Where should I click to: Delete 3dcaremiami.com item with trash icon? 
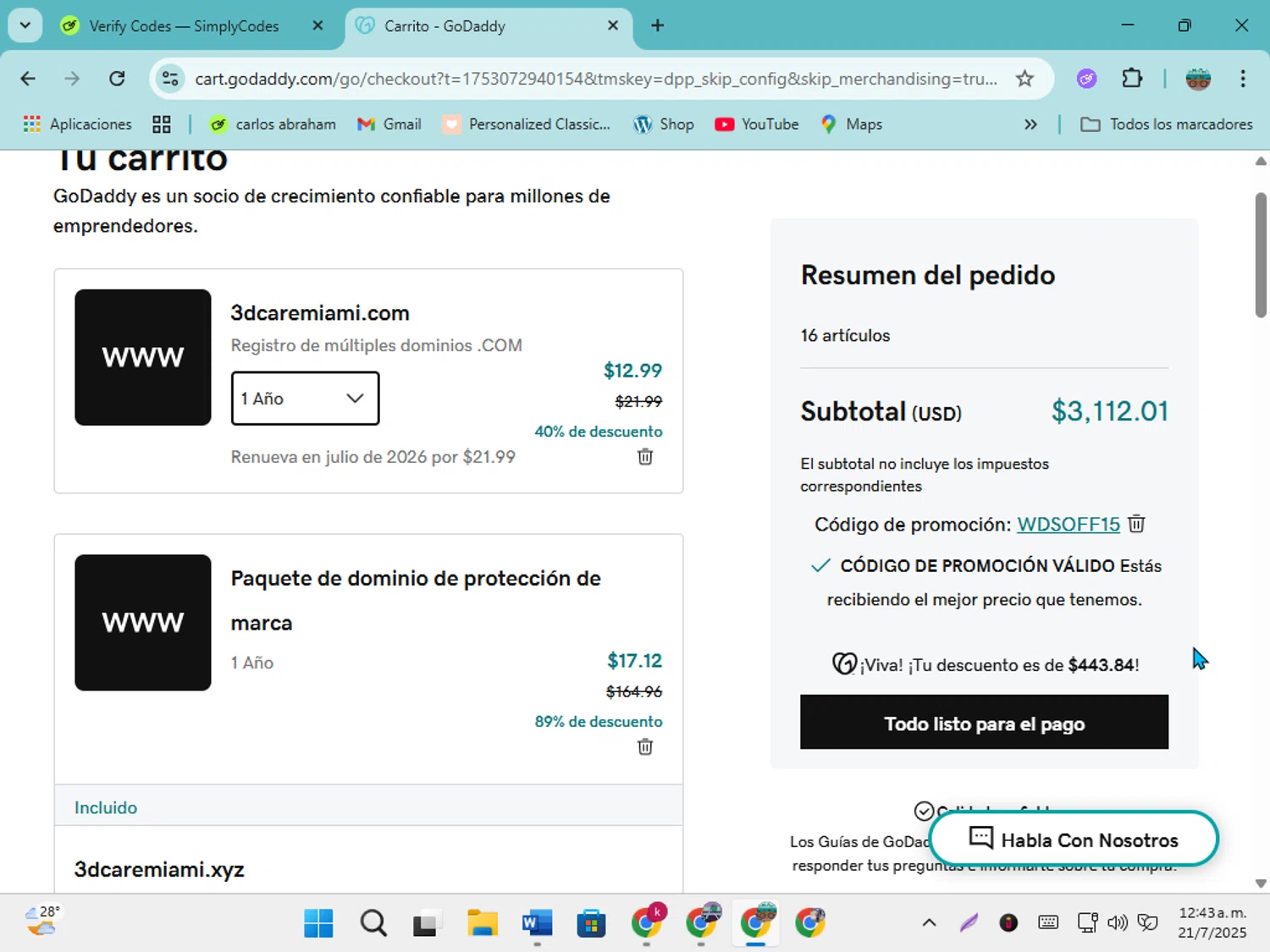pos(645,457)
